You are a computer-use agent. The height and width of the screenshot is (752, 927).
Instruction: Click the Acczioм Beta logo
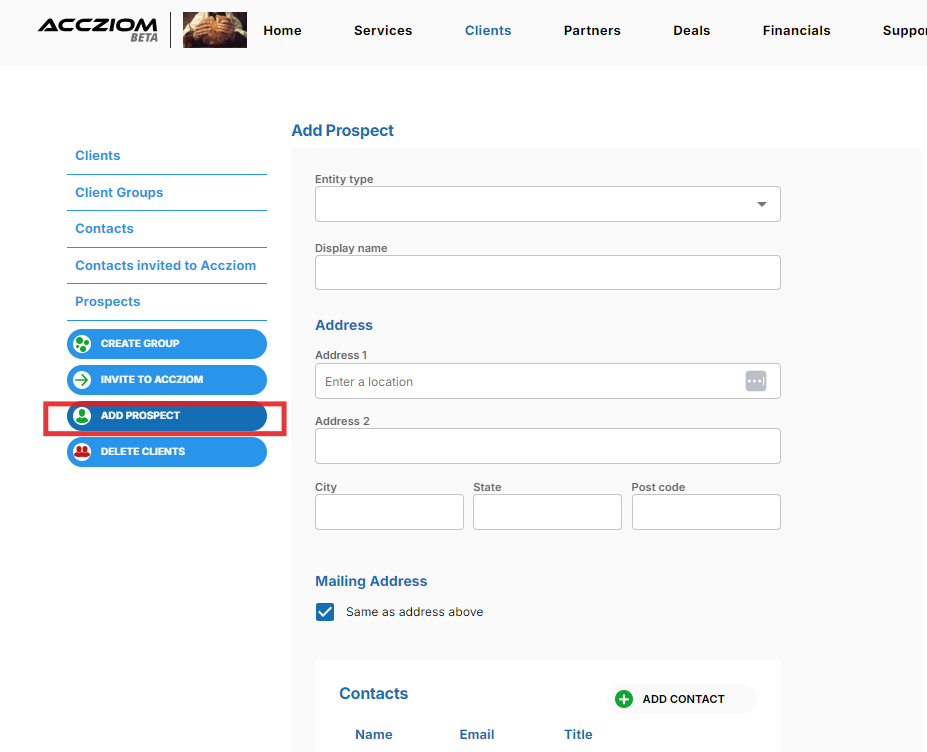point(98,30)
